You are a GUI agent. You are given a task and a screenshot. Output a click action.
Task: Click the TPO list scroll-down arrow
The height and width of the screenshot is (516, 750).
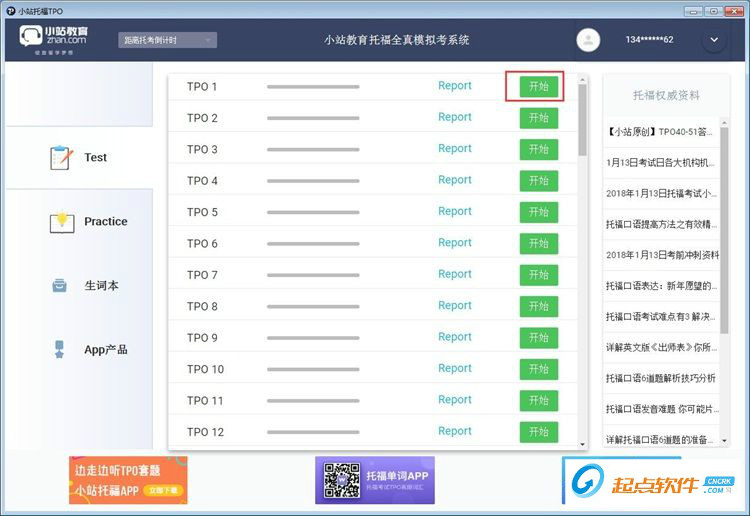coord(582,444)
